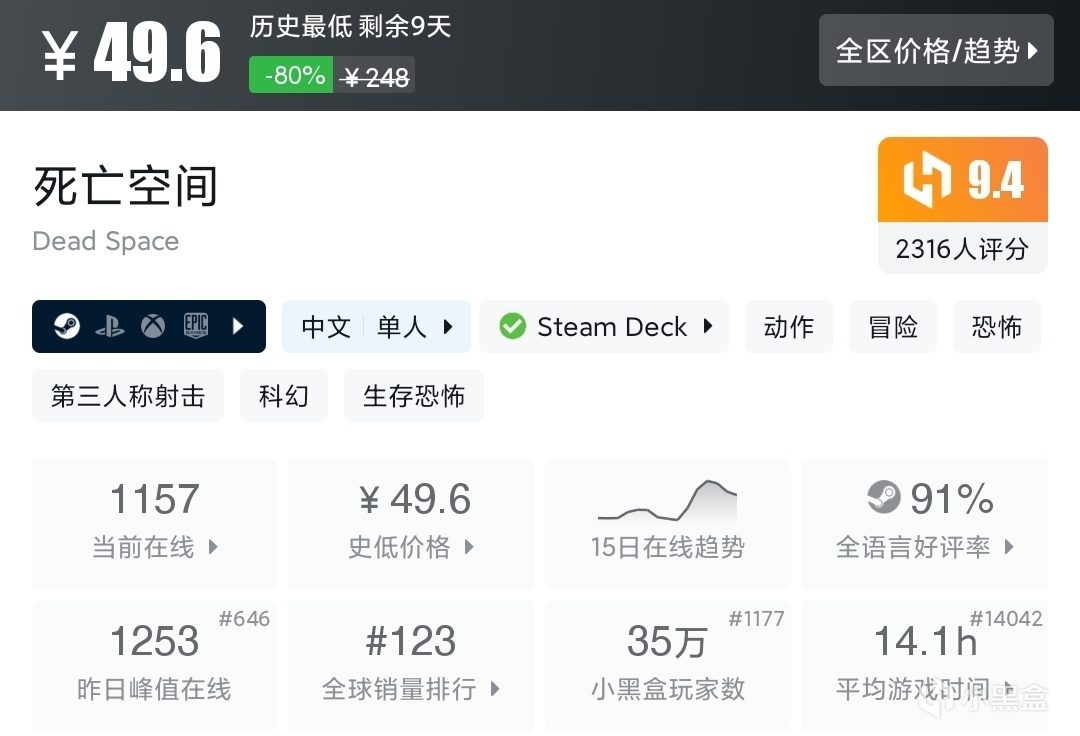Screen dimensions: 1080x736
Task: Open the 15日在线趋势 chart
Action: point(667,524)
